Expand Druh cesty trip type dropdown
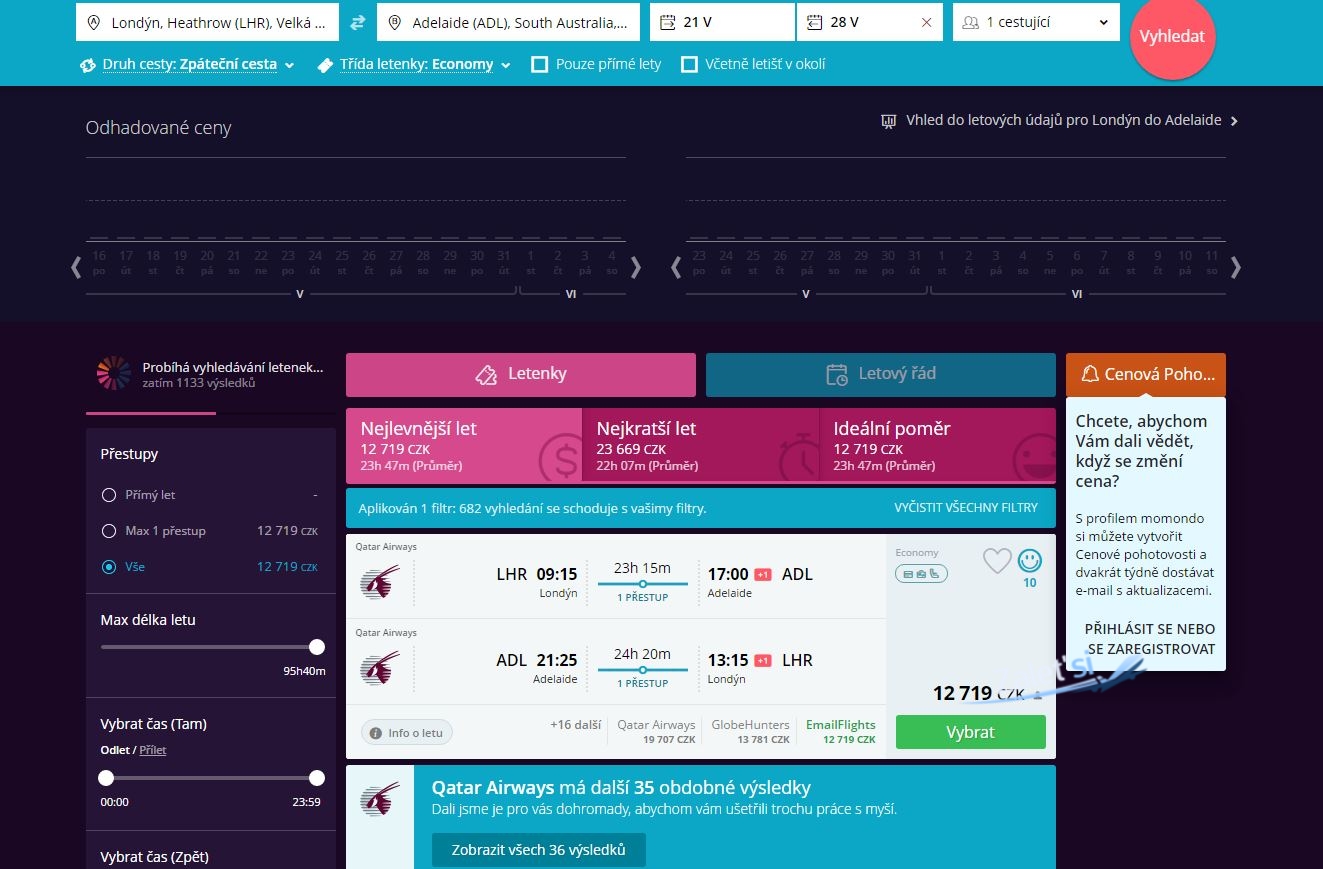This screenshot has width=1323, height=869. point(188,65)
